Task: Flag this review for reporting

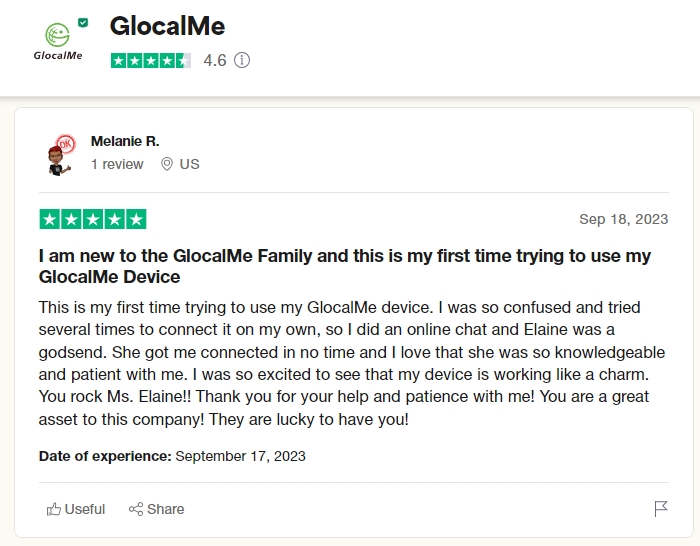Action: 661,509
